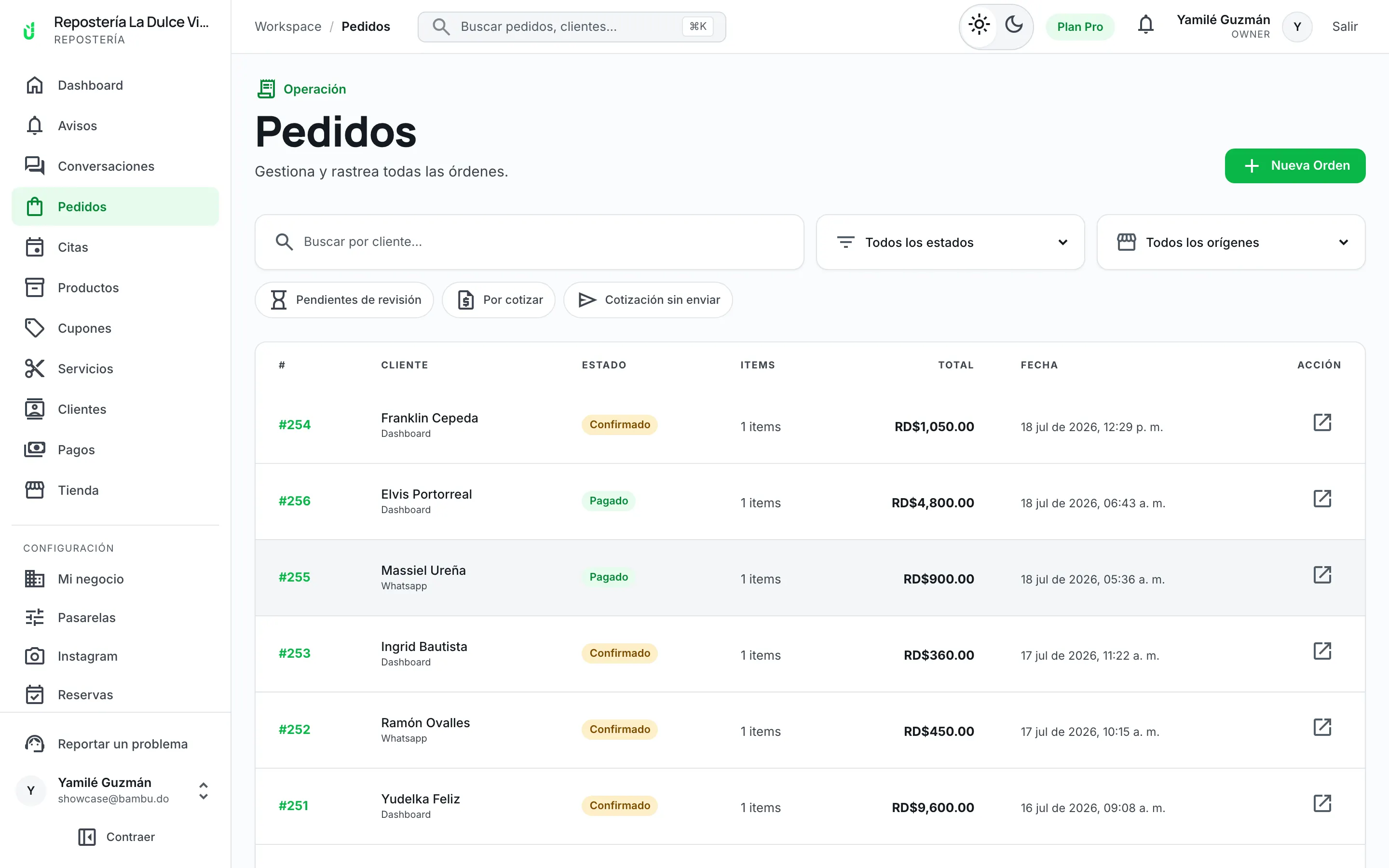This screenshot has height=868, width=1389.
Task: Click Workspace breadcrumb link
Action: pyautogui.click(x=287, y=27)
